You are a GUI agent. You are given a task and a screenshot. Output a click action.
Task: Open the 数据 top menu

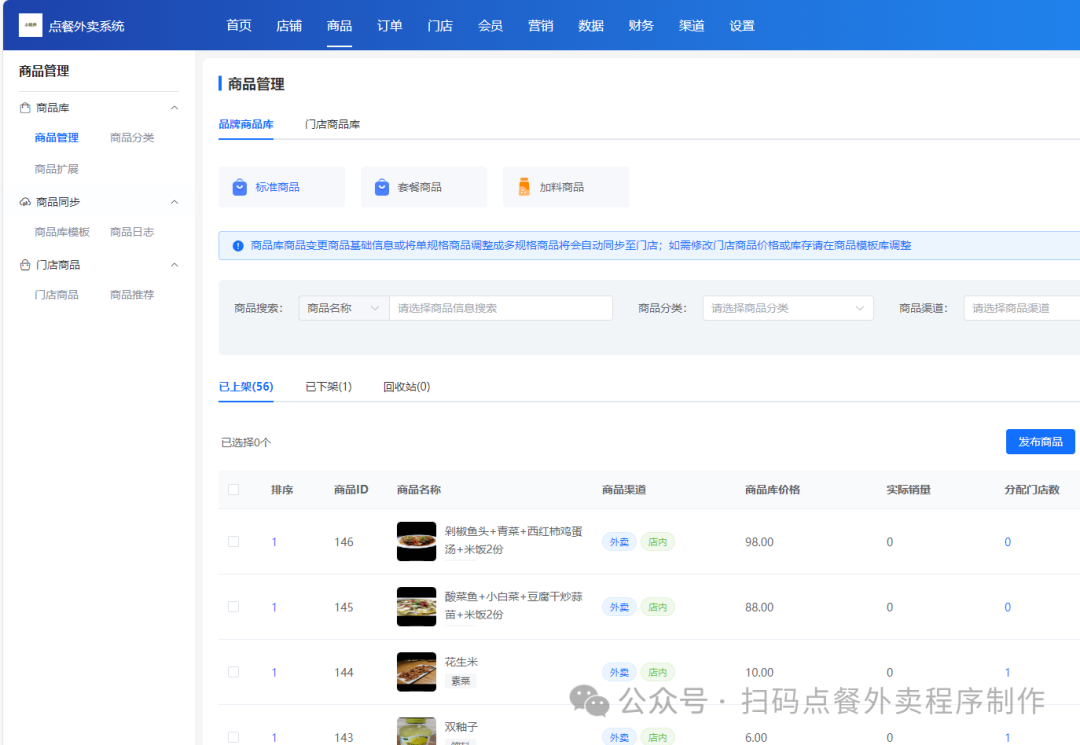[591, 25]
